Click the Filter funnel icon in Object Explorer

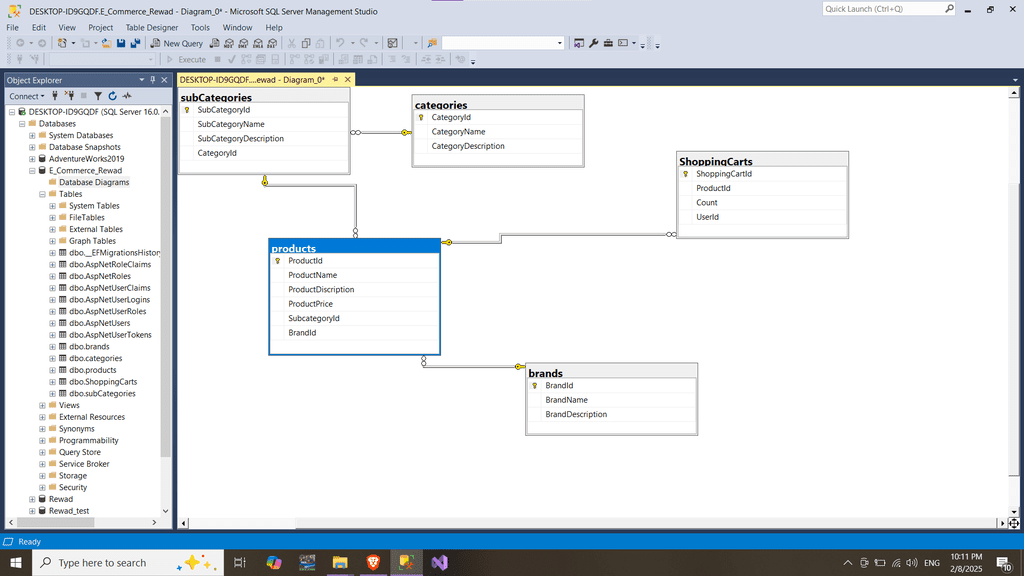(x=98, y=96)
